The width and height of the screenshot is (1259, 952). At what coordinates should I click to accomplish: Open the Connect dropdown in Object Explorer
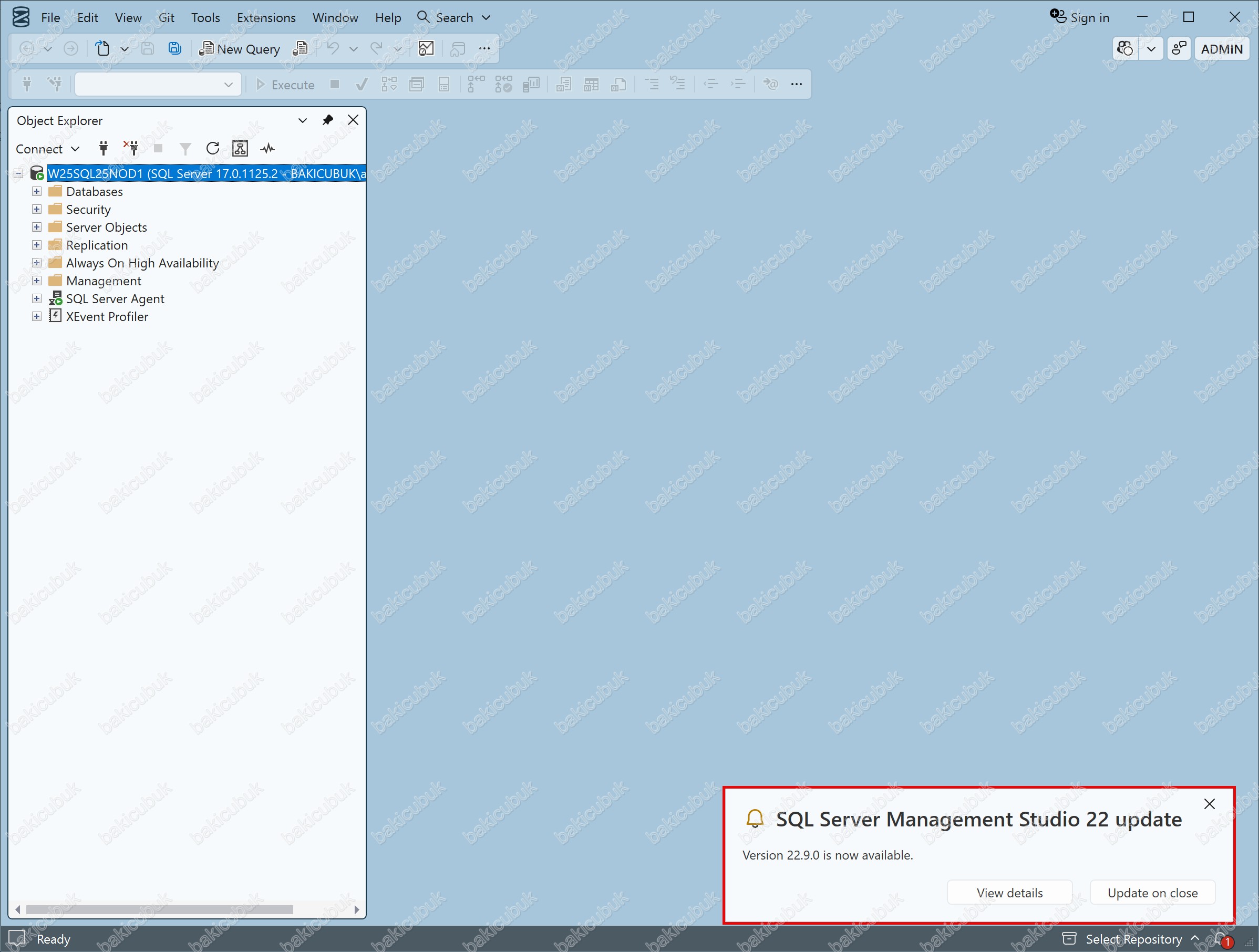click(x=48, y=149)
